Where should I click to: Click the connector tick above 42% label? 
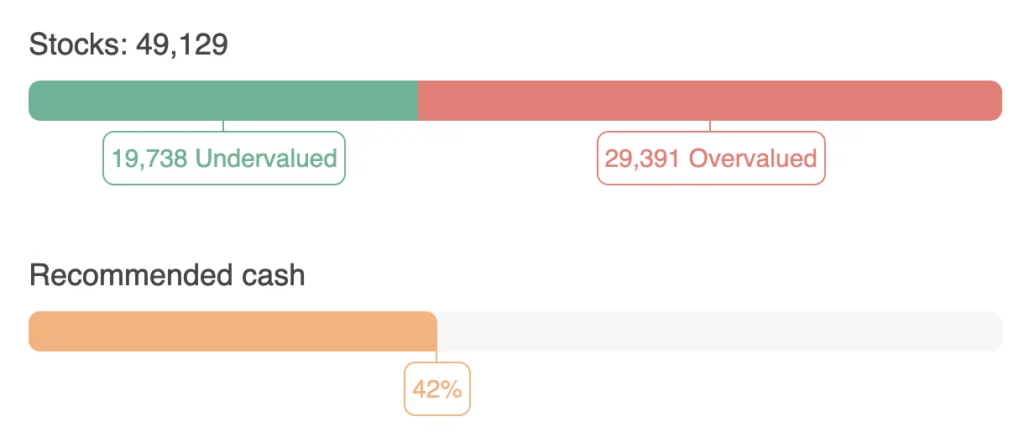[x=437, y=357]
